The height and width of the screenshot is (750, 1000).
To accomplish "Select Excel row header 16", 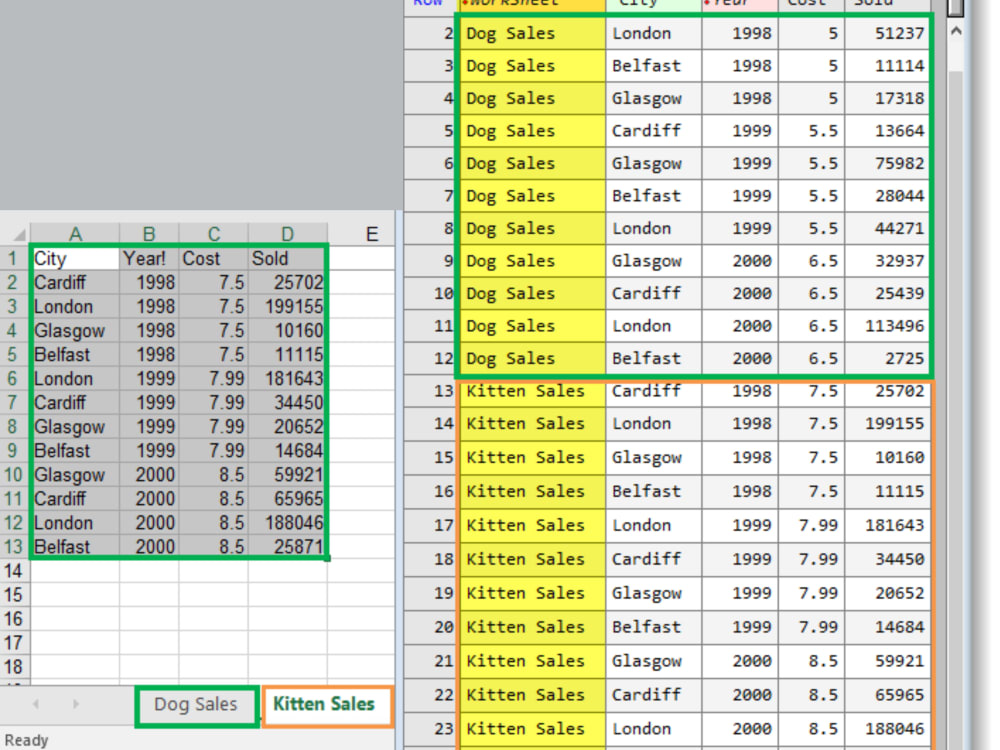I will 13,619.
